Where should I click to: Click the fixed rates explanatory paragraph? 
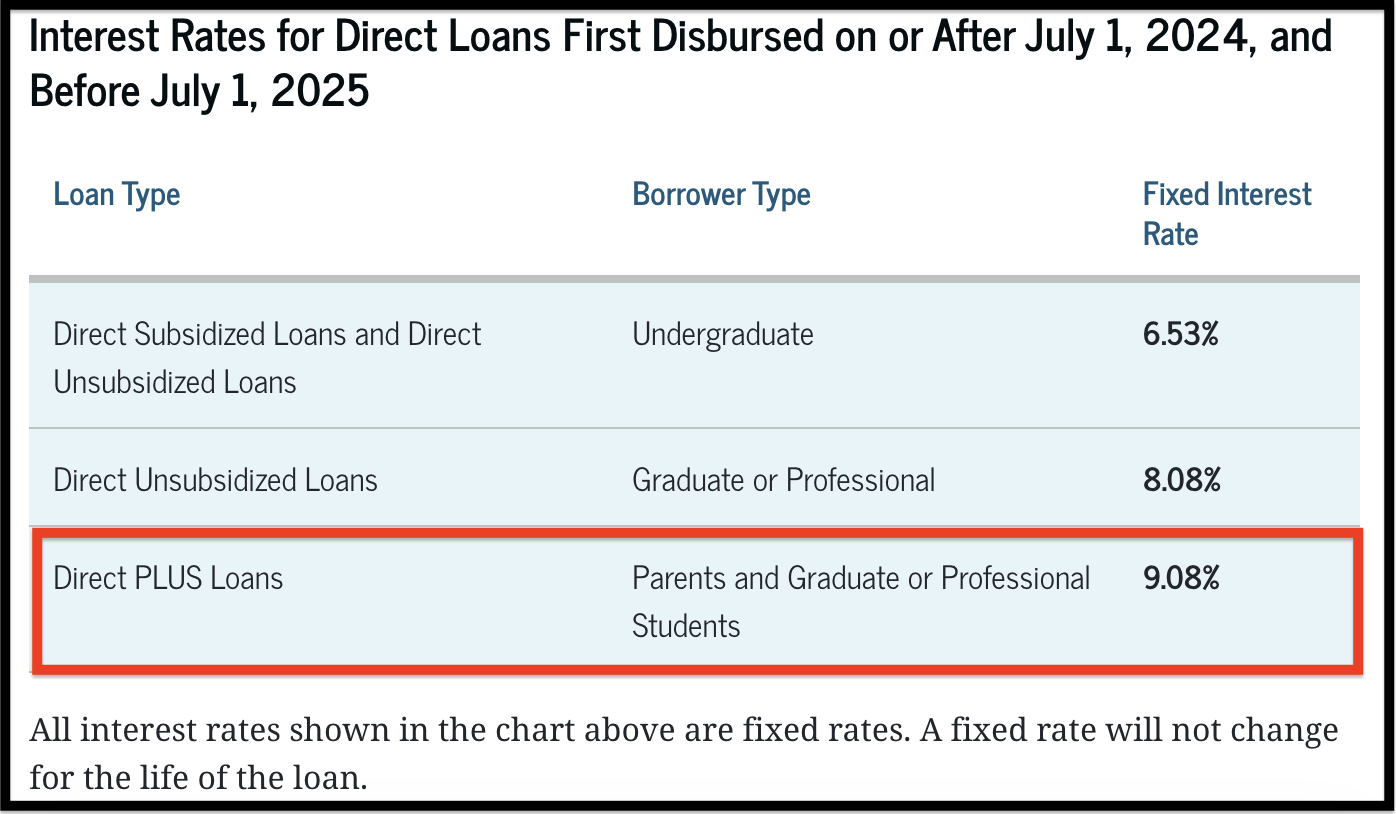[684, 753]
